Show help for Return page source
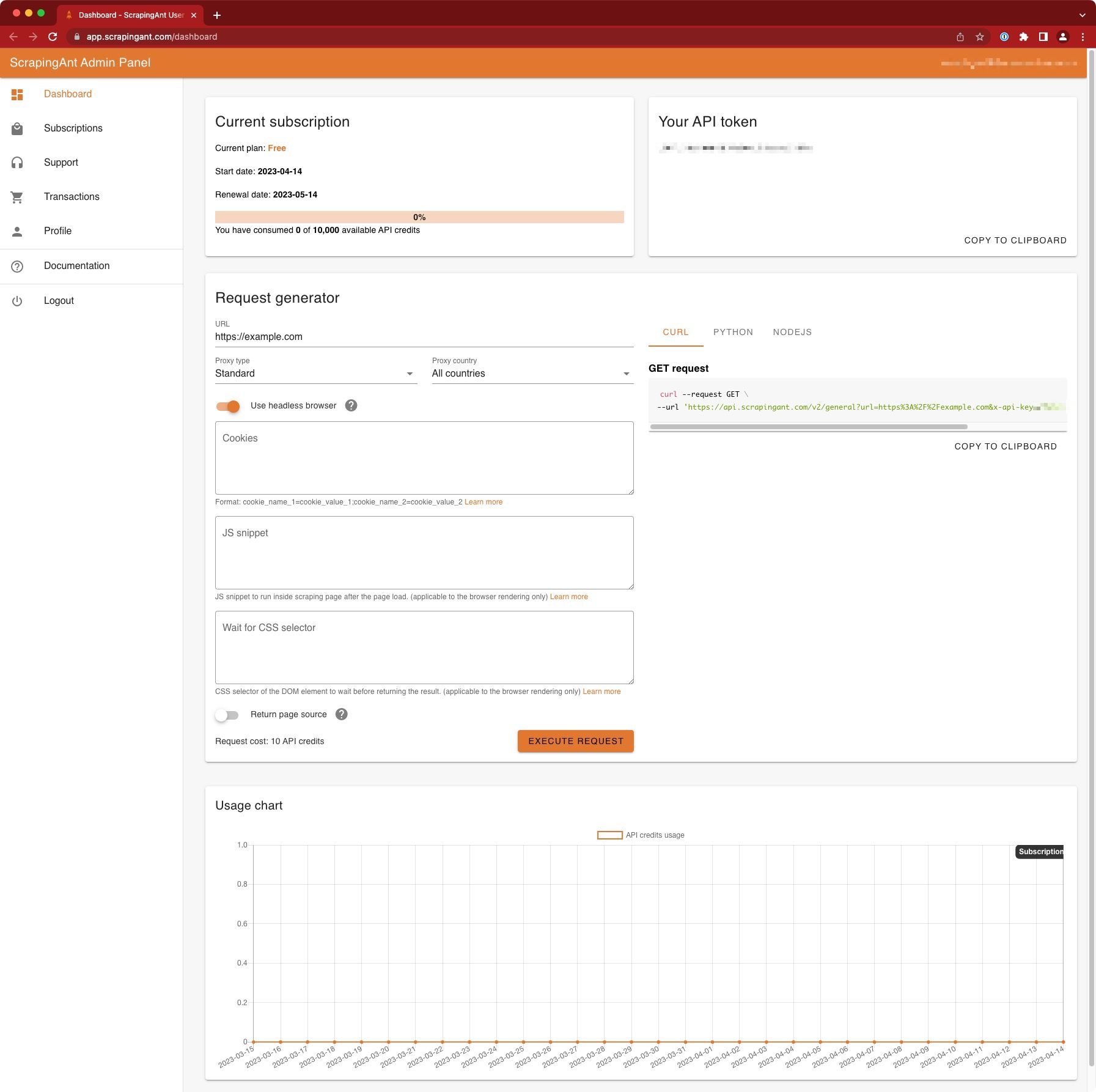The height and width of the screenshot is (1092, 1096). pyautogui.click(x=342, y=714)
